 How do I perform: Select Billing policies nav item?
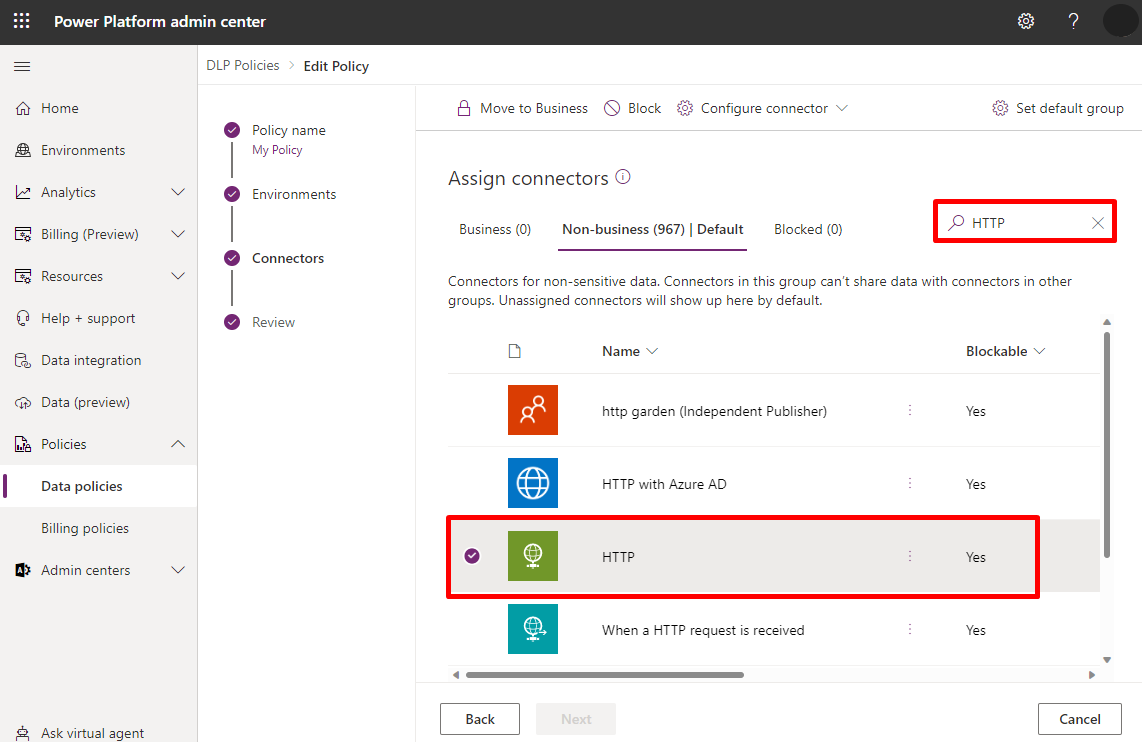point(98,528)
